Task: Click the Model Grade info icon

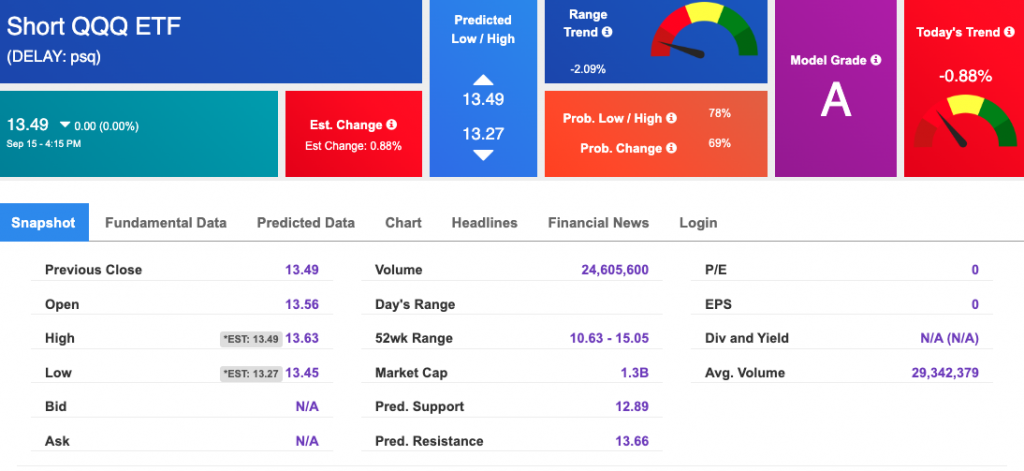Action: pyautogui.click(x=876, y=60)
